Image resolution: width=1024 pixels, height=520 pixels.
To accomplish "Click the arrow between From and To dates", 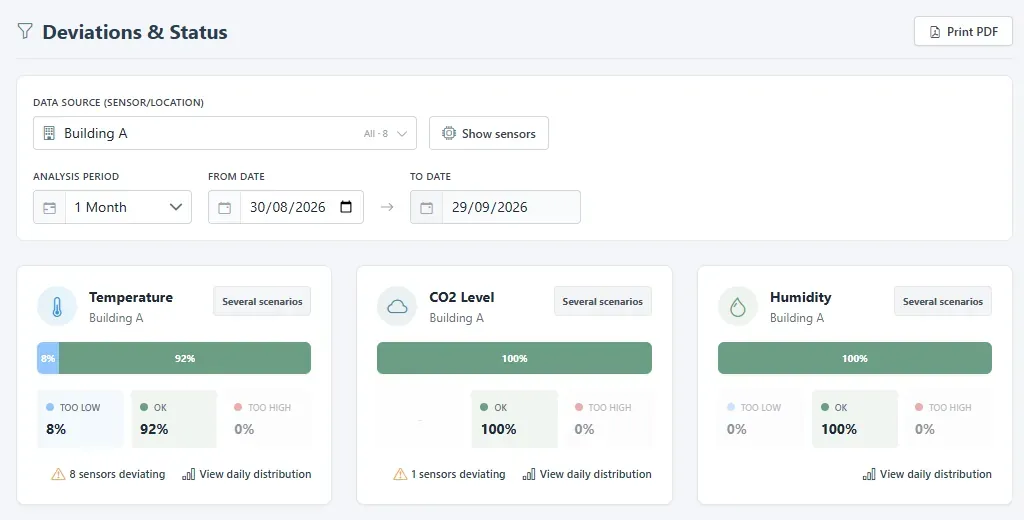I will pos(387,207).
